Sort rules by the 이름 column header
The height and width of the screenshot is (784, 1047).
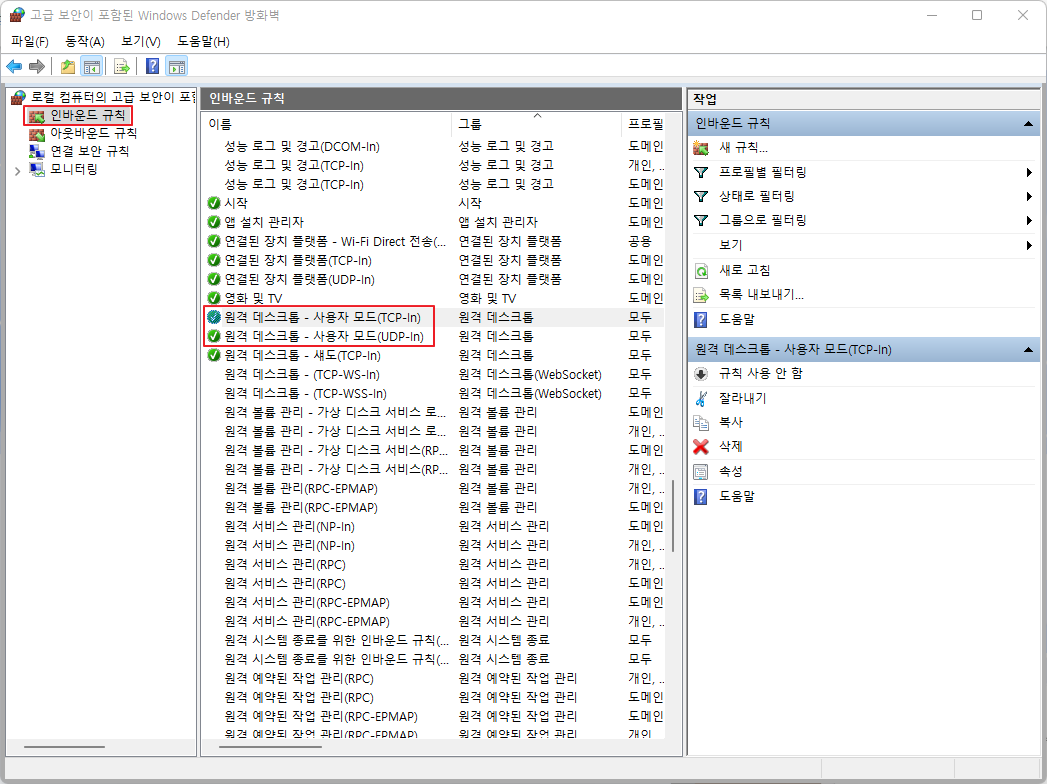[x=327, y=124]
